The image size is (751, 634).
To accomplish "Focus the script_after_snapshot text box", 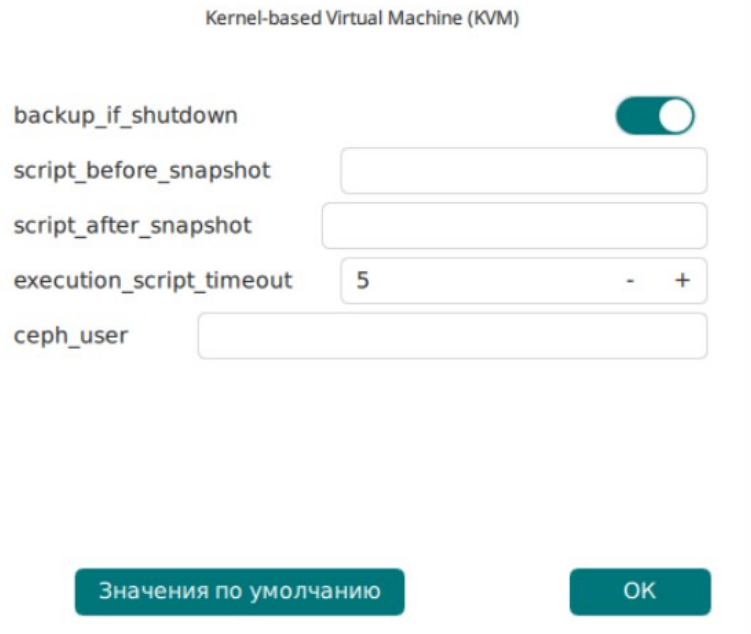I will [x=514, y=226].
